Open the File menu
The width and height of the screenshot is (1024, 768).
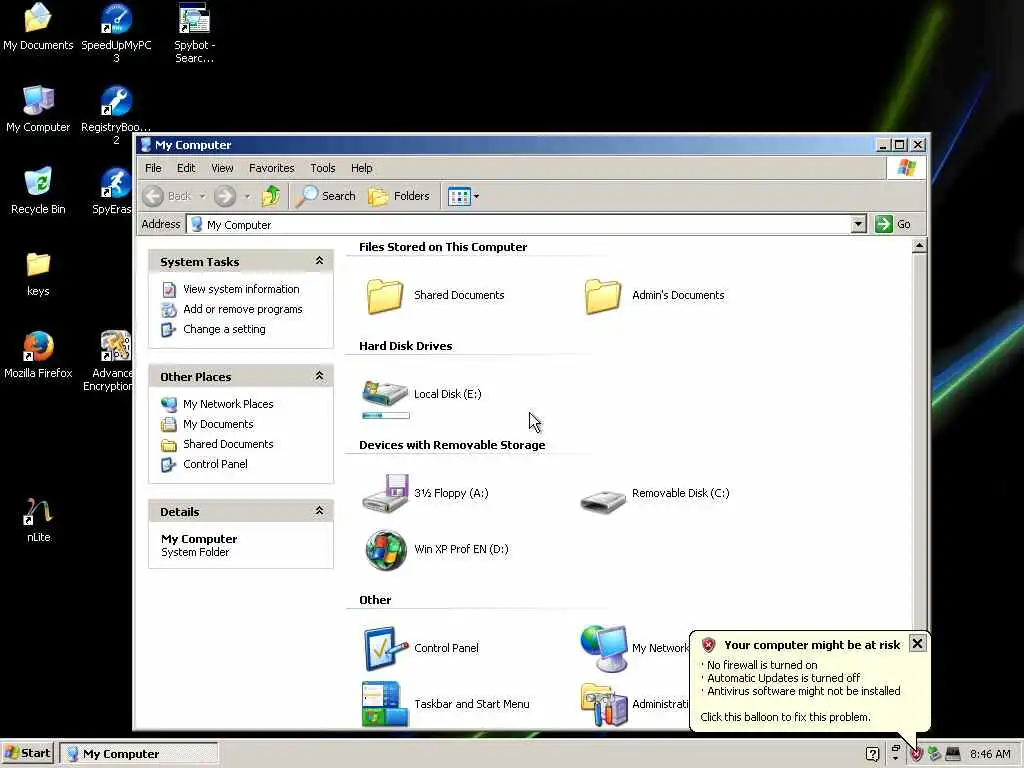(x=153, y=168)
